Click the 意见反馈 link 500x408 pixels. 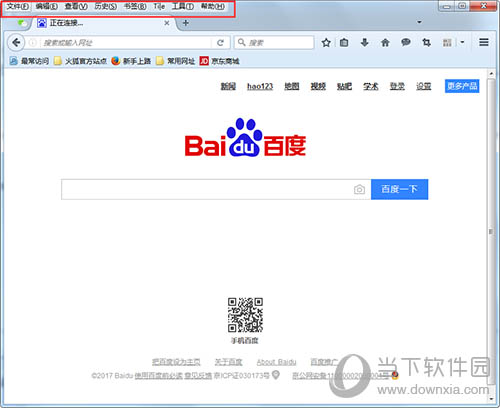click(x=198, y=376)
